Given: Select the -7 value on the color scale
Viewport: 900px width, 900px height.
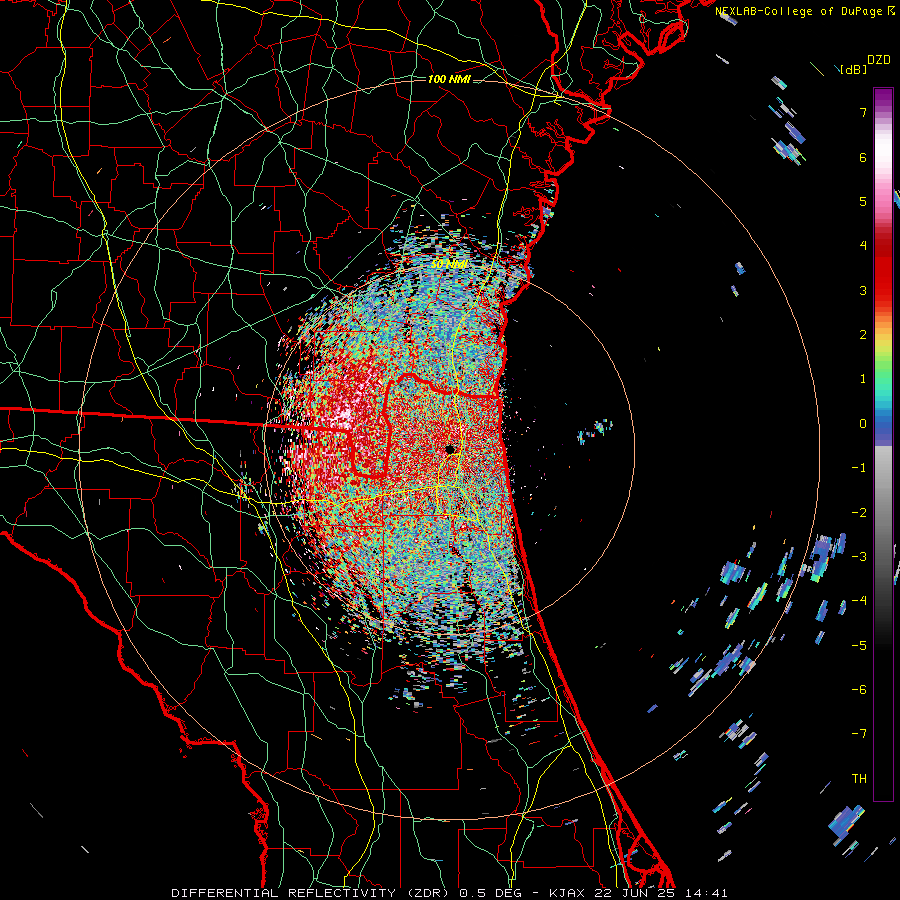Looking at the screenshot, I should [x=859, y=734].
